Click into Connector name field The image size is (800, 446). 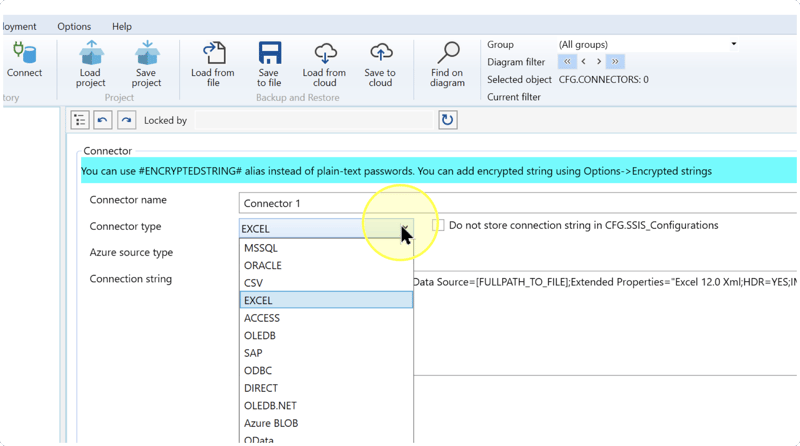517,203
